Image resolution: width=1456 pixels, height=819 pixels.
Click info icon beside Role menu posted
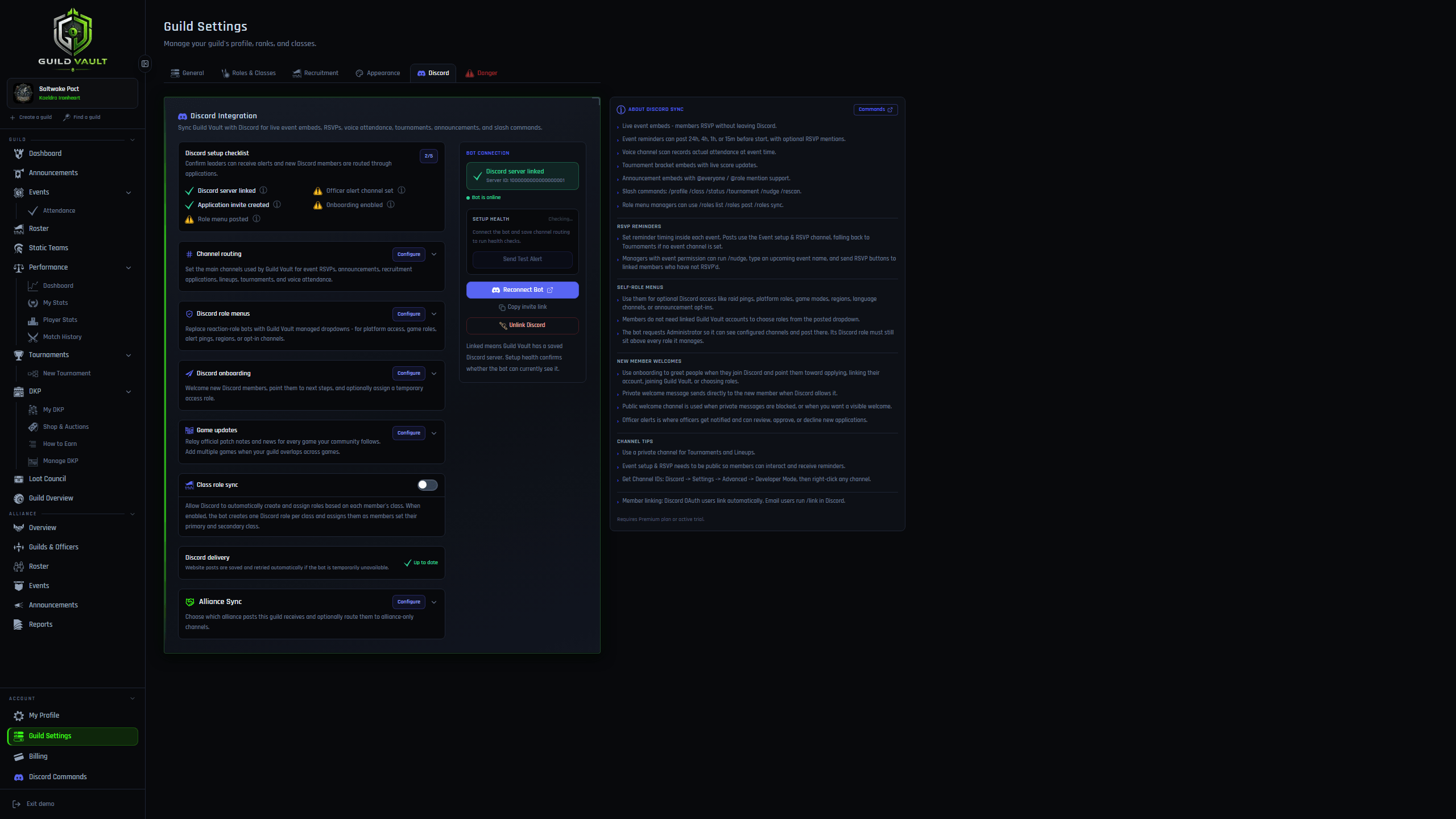(x=257, y=219)
